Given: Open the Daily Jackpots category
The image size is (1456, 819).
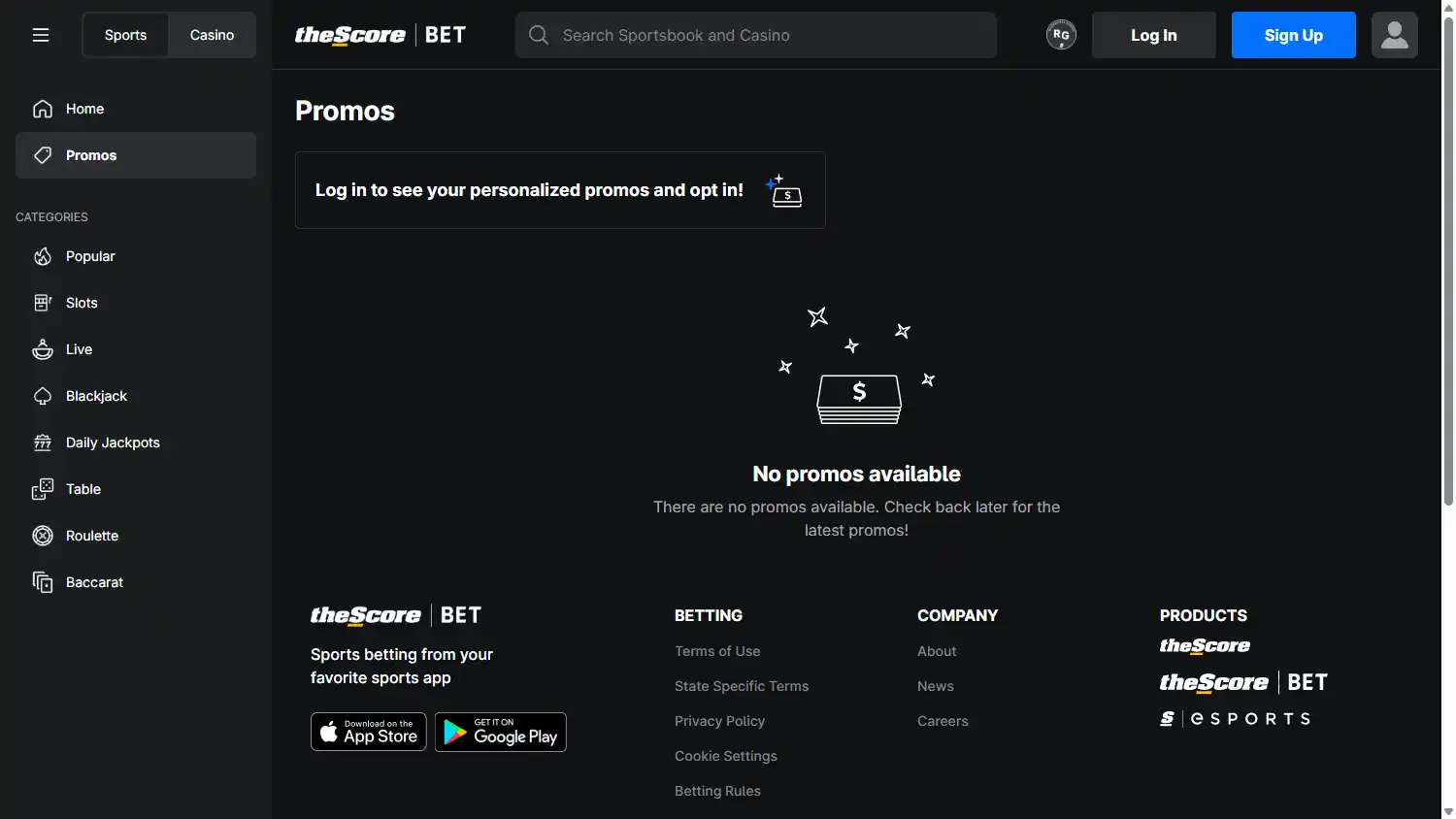Looking at the screenshot, I should click(136, 442).
